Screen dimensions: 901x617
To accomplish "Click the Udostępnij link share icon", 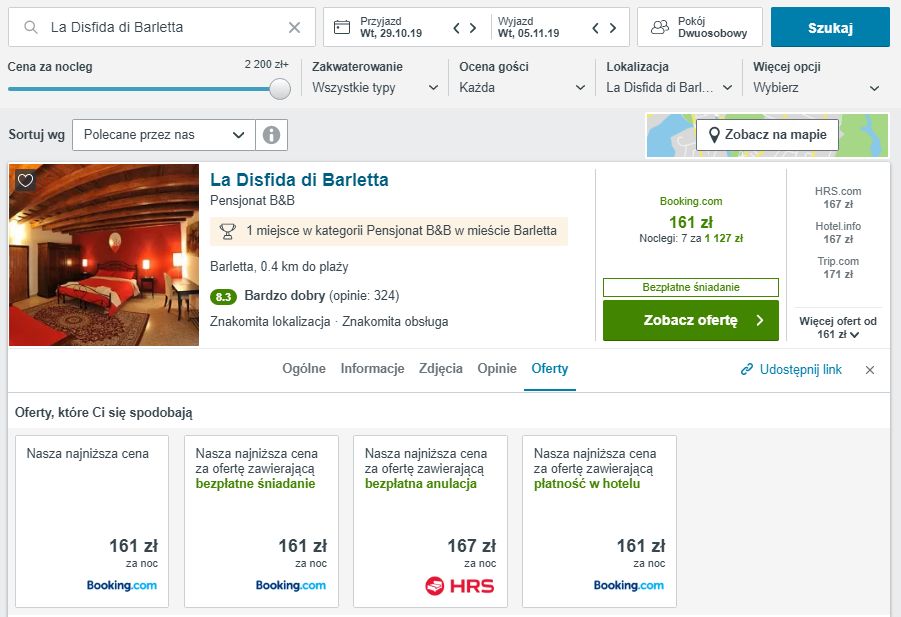I will click(747, 370).
